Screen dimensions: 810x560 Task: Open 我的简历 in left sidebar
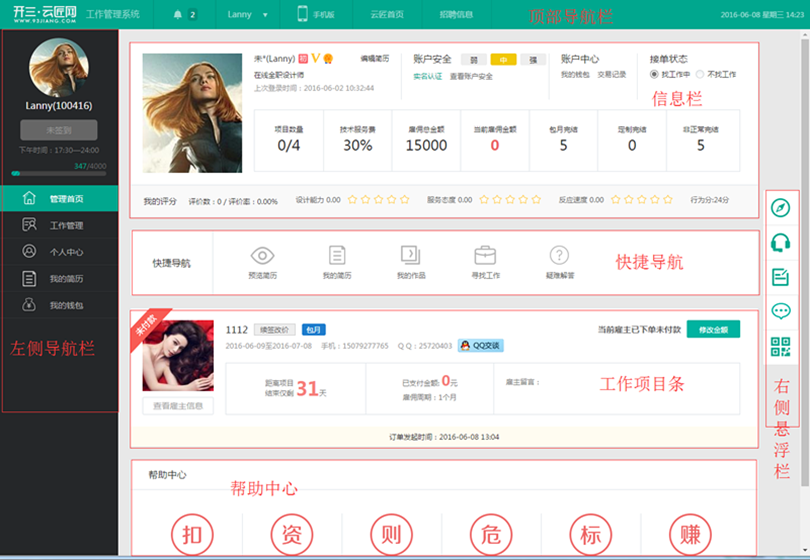click(x=59, y=279)
